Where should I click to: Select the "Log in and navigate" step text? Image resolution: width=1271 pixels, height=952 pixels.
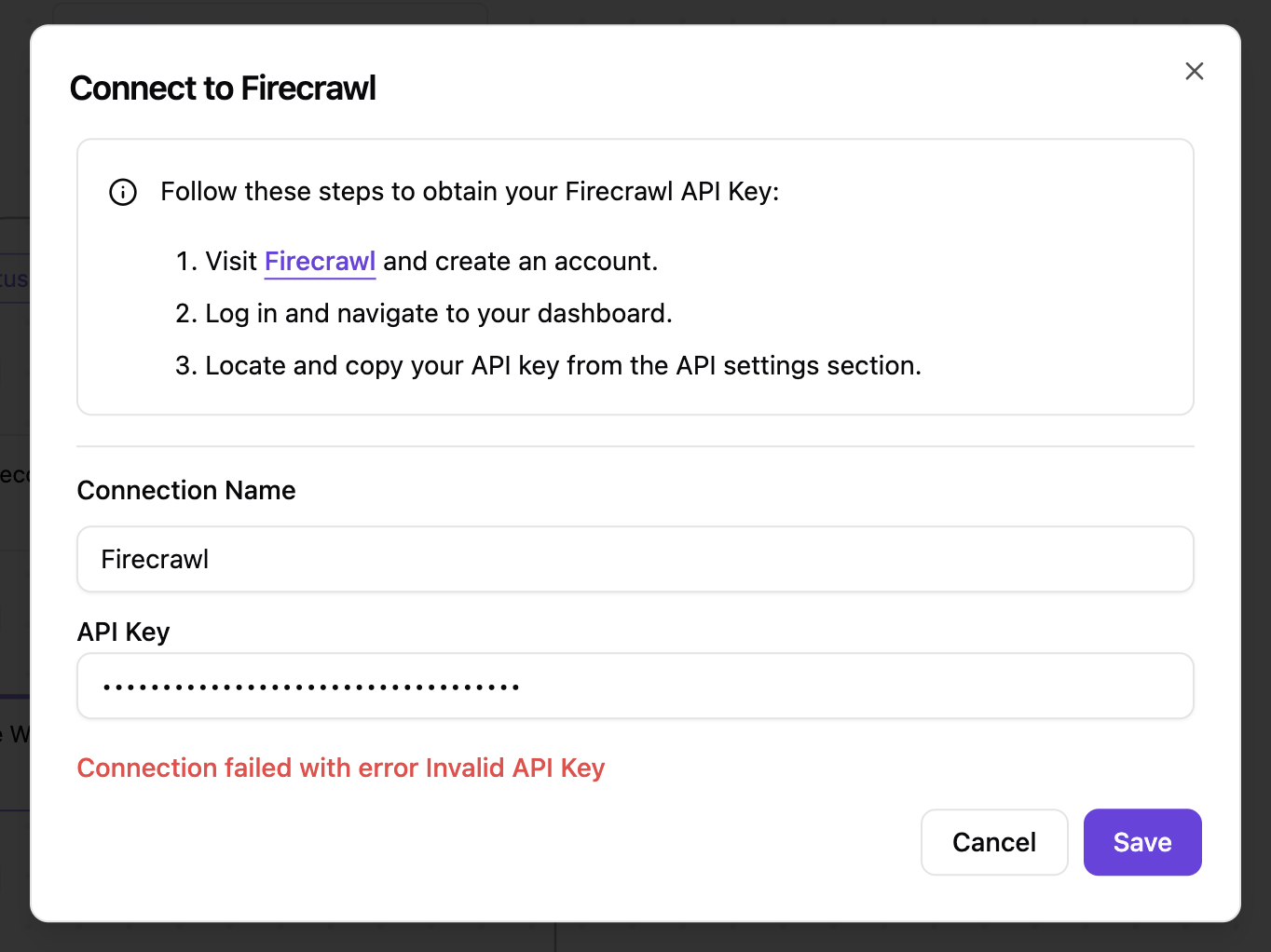click(438, 314)
